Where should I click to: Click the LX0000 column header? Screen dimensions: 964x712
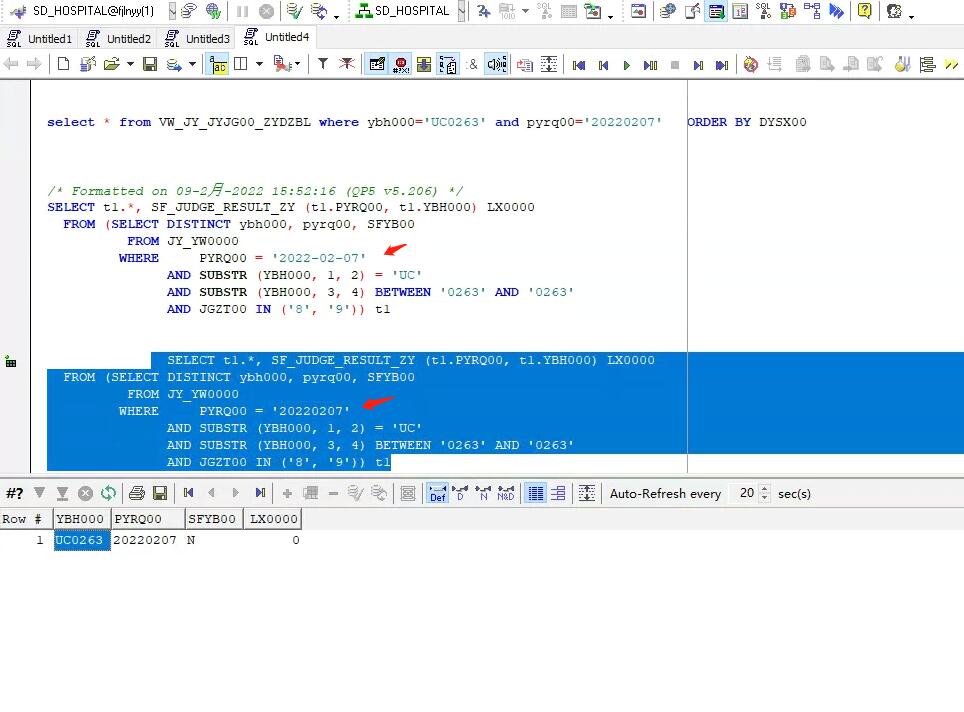273,519
